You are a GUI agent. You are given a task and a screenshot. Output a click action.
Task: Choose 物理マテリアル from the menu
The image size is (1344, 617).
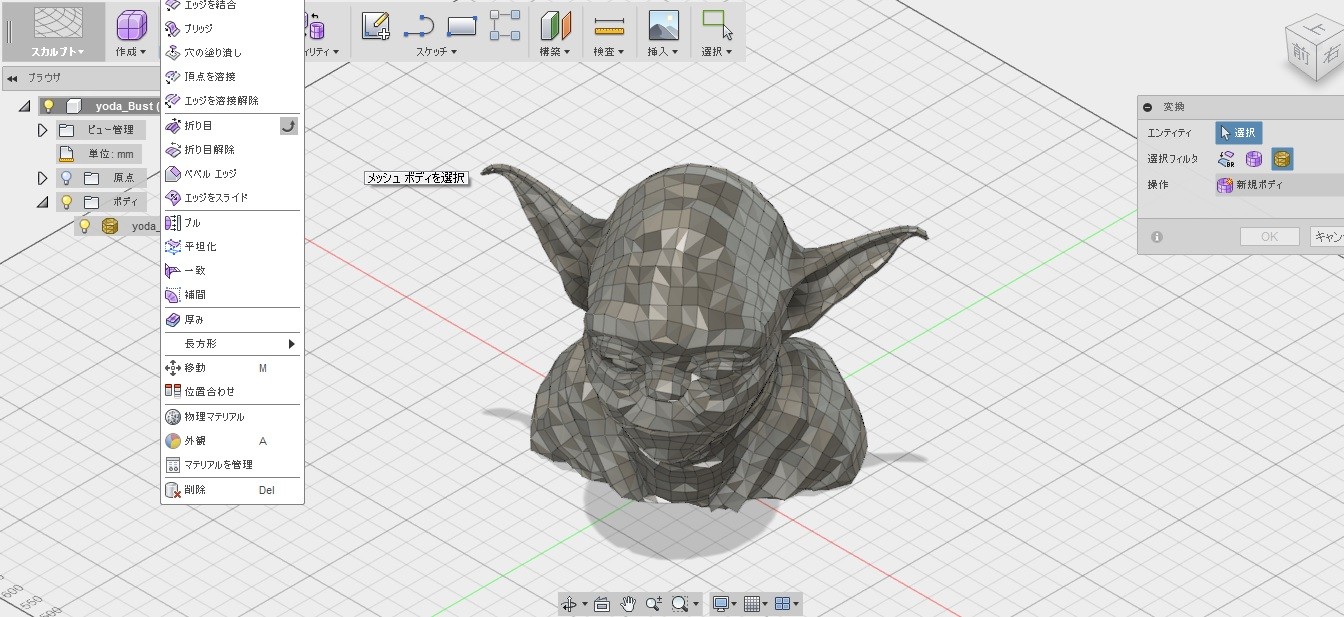coord(232,417)
